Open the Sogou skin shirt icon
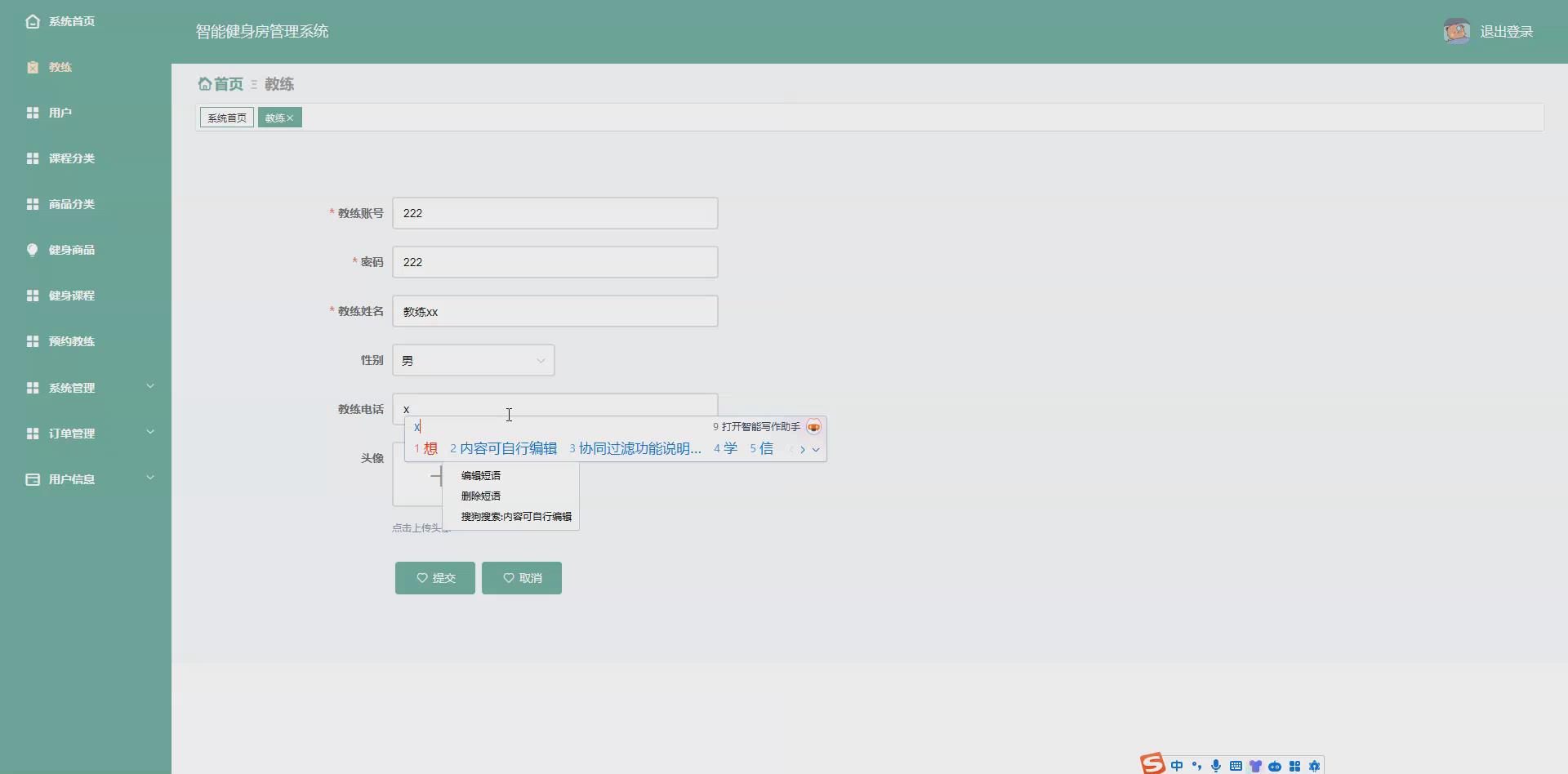The width and height of the screenshot is (1568, 774). pyautogui.click(x=1255, y=766)
